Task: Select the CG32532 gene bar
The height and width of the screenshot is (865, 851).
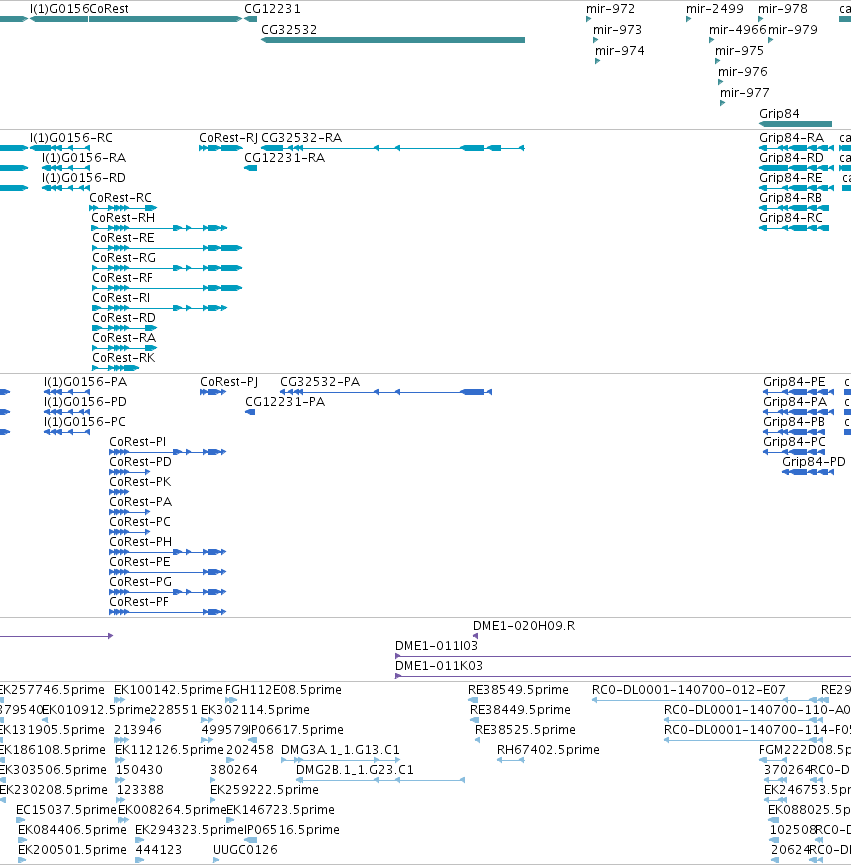Action: click(x=393, y=40)
